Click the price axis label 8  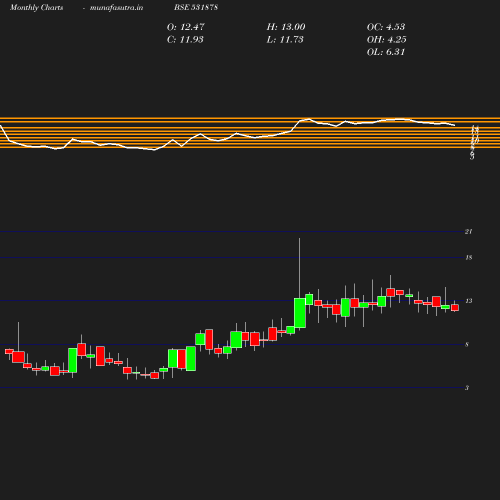click(x=467, y=345)
